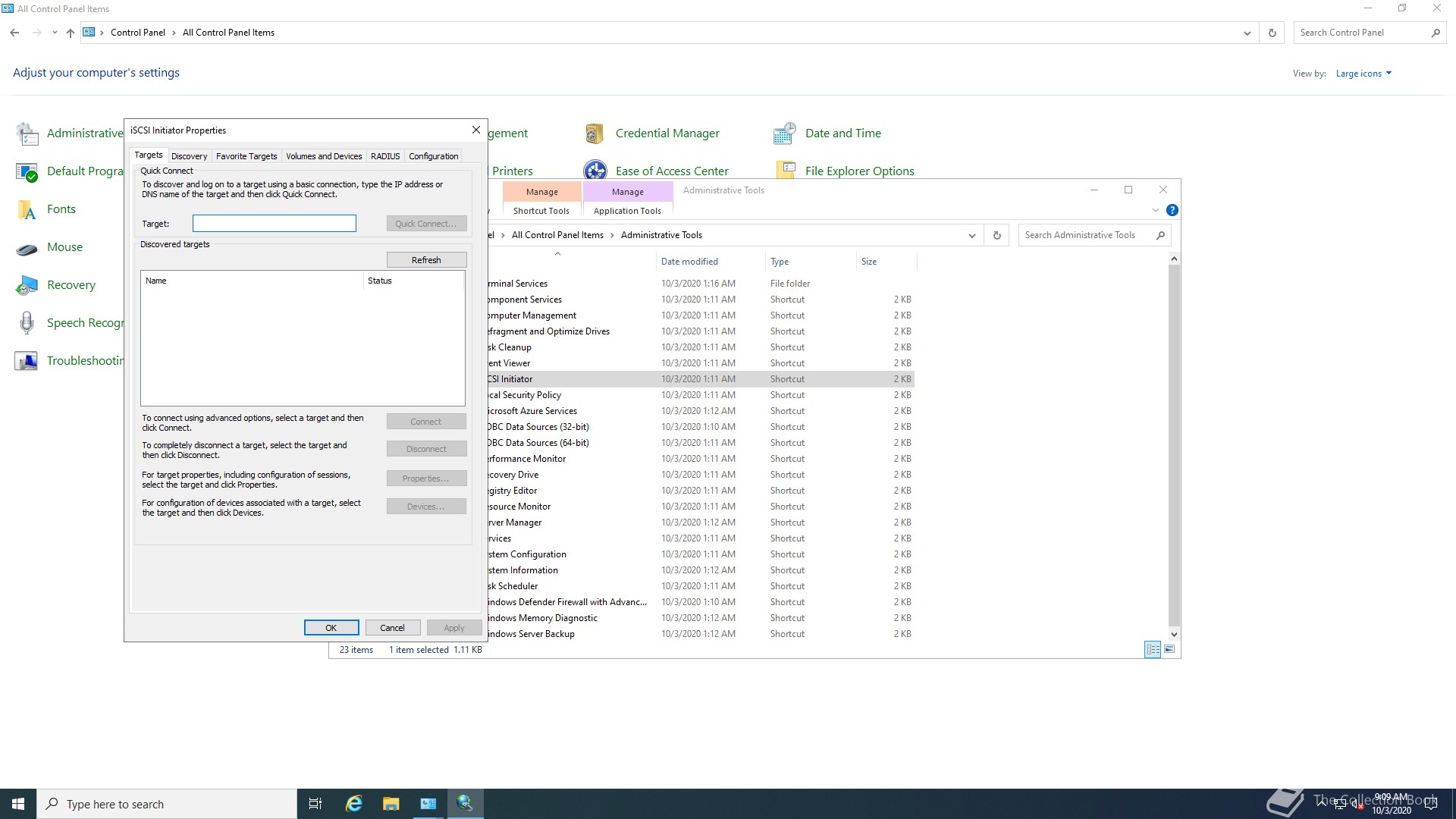Click All Control Panel Items breadcrumb in Administrative Tools
Viewport: 1456px width, 819px height.
(x=557, y=235)
